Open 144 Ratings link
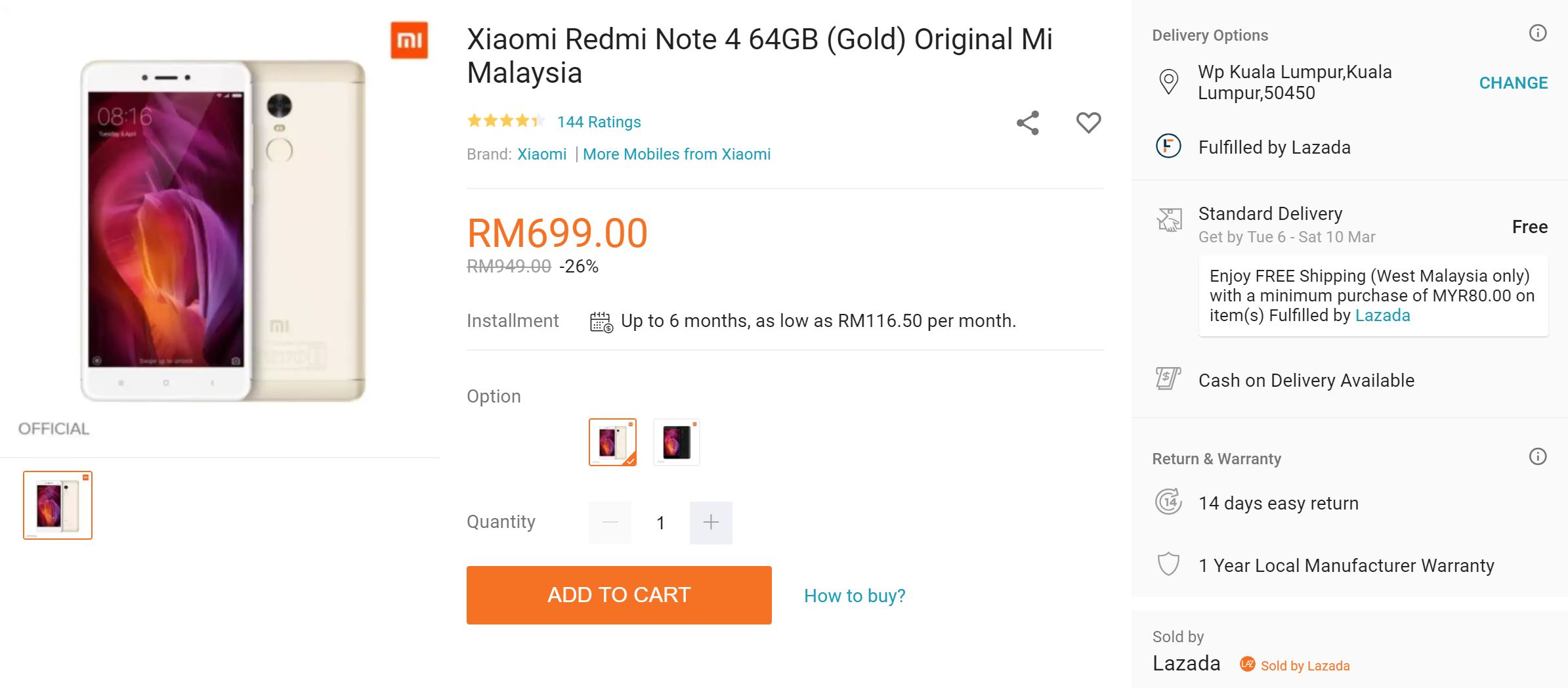 pos(599,122)
